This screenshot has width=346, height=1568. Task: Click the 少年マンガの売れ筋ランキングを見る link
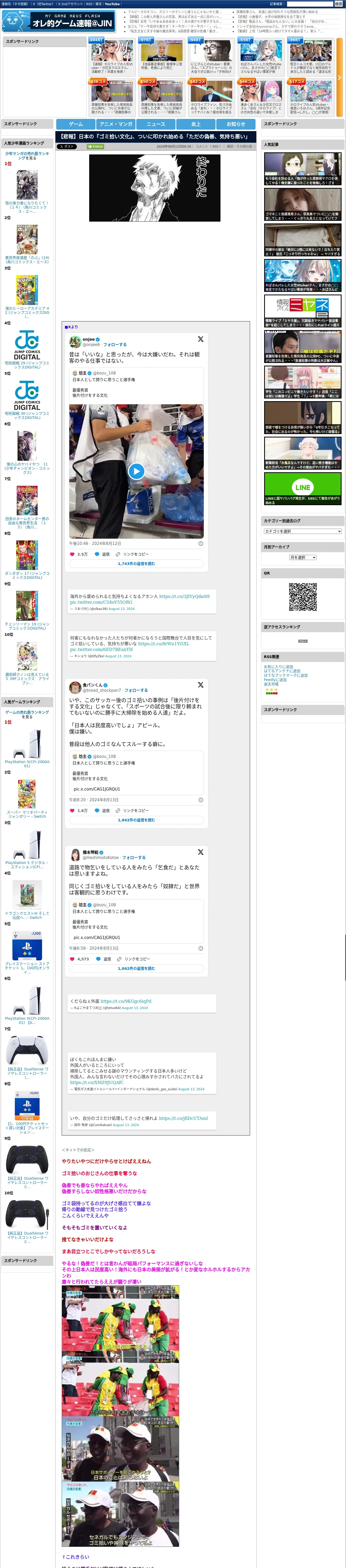[x=27, y=156]
